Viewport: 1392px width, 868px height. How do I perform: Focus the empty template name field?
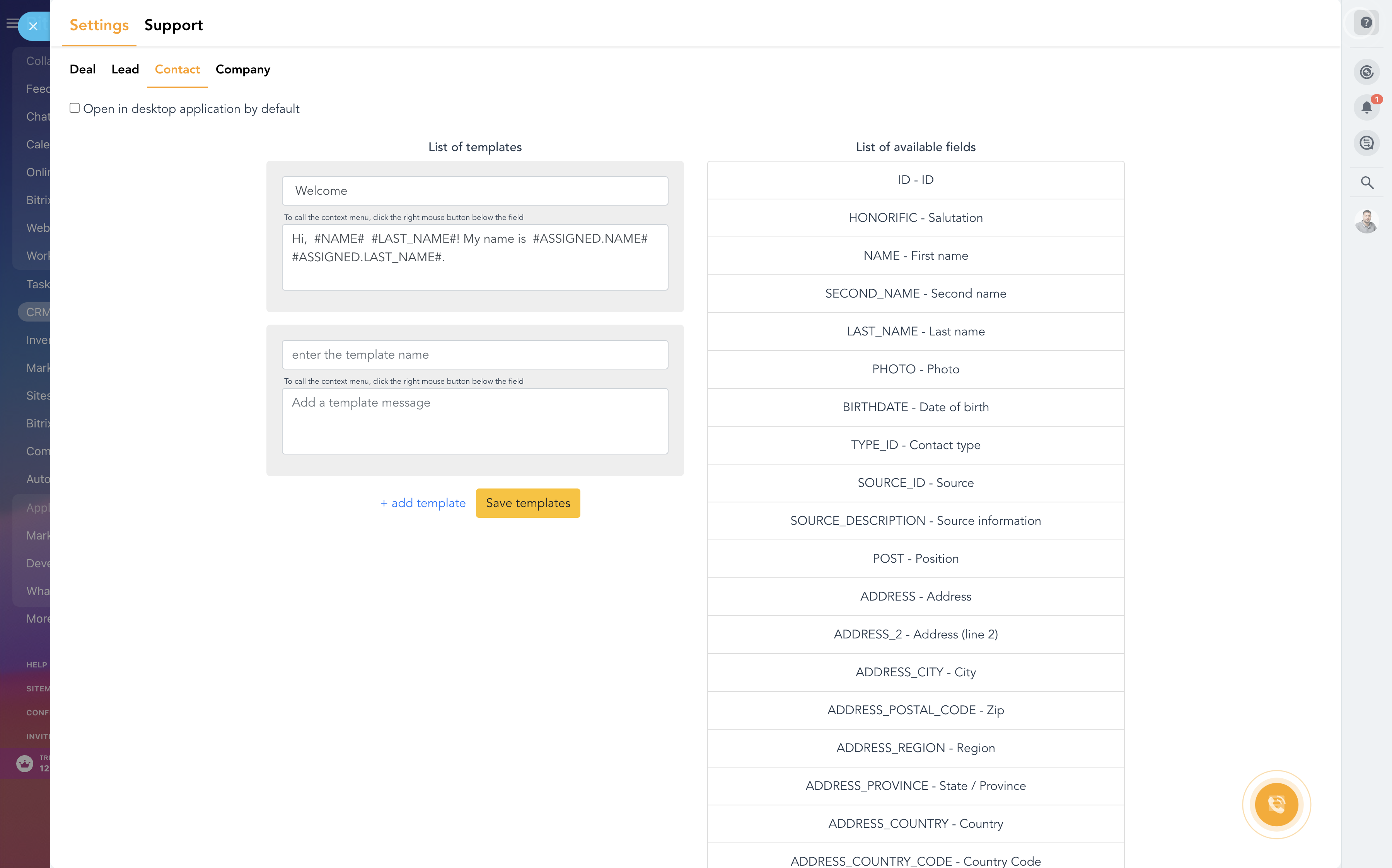tap(475, 355)
